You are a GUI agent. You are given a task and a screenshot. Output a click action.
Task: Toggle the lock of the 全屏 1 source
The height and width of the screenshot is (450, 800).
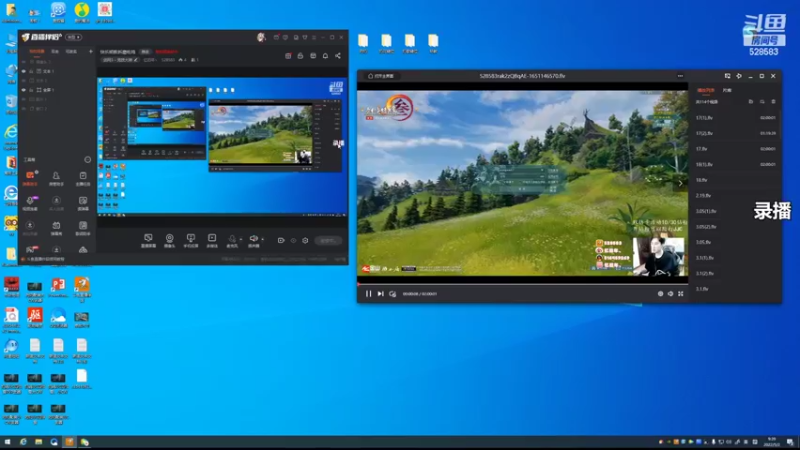pos(31,90)
